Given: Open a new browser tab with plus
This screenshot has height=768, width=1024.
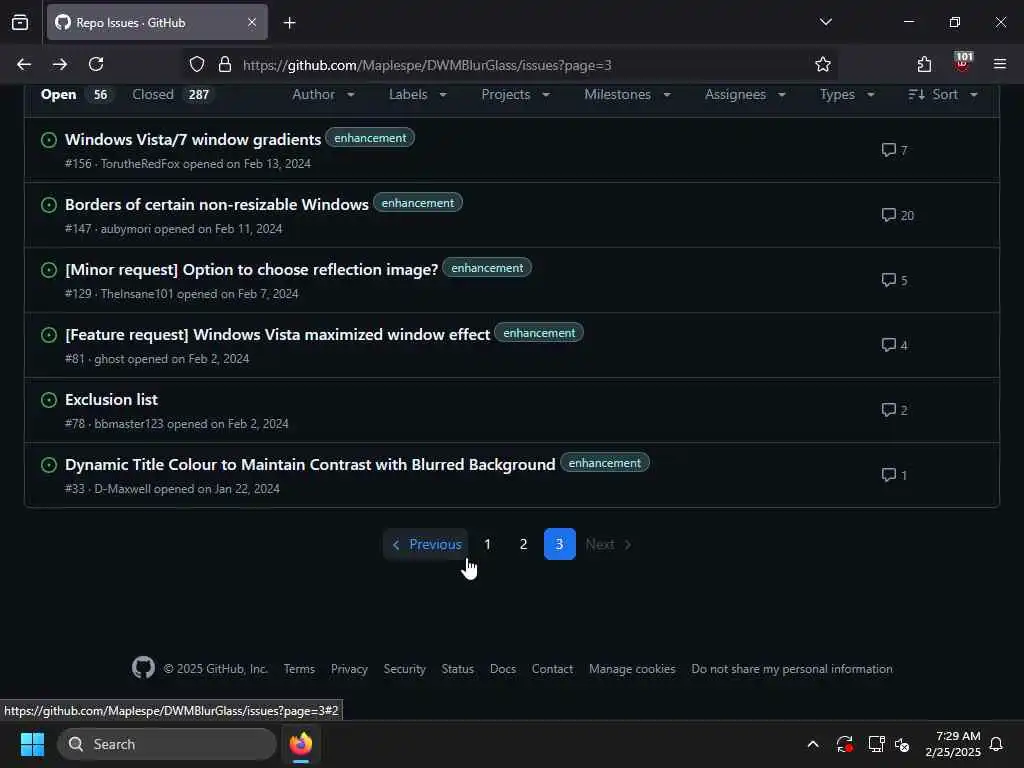Looking at the screenshot, I should pos(289,23).
